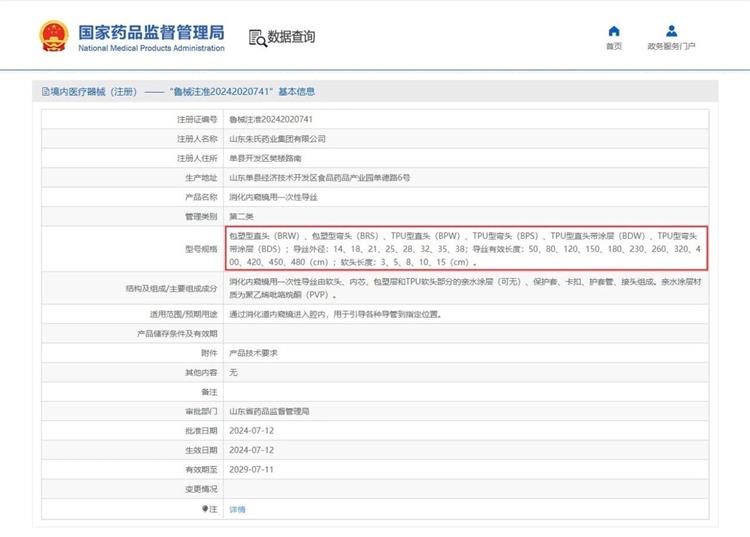Click the breadcrumb title 境内医疗器械（注册）
This screenshot has width=750, height=537.
(x=92, y=91)
